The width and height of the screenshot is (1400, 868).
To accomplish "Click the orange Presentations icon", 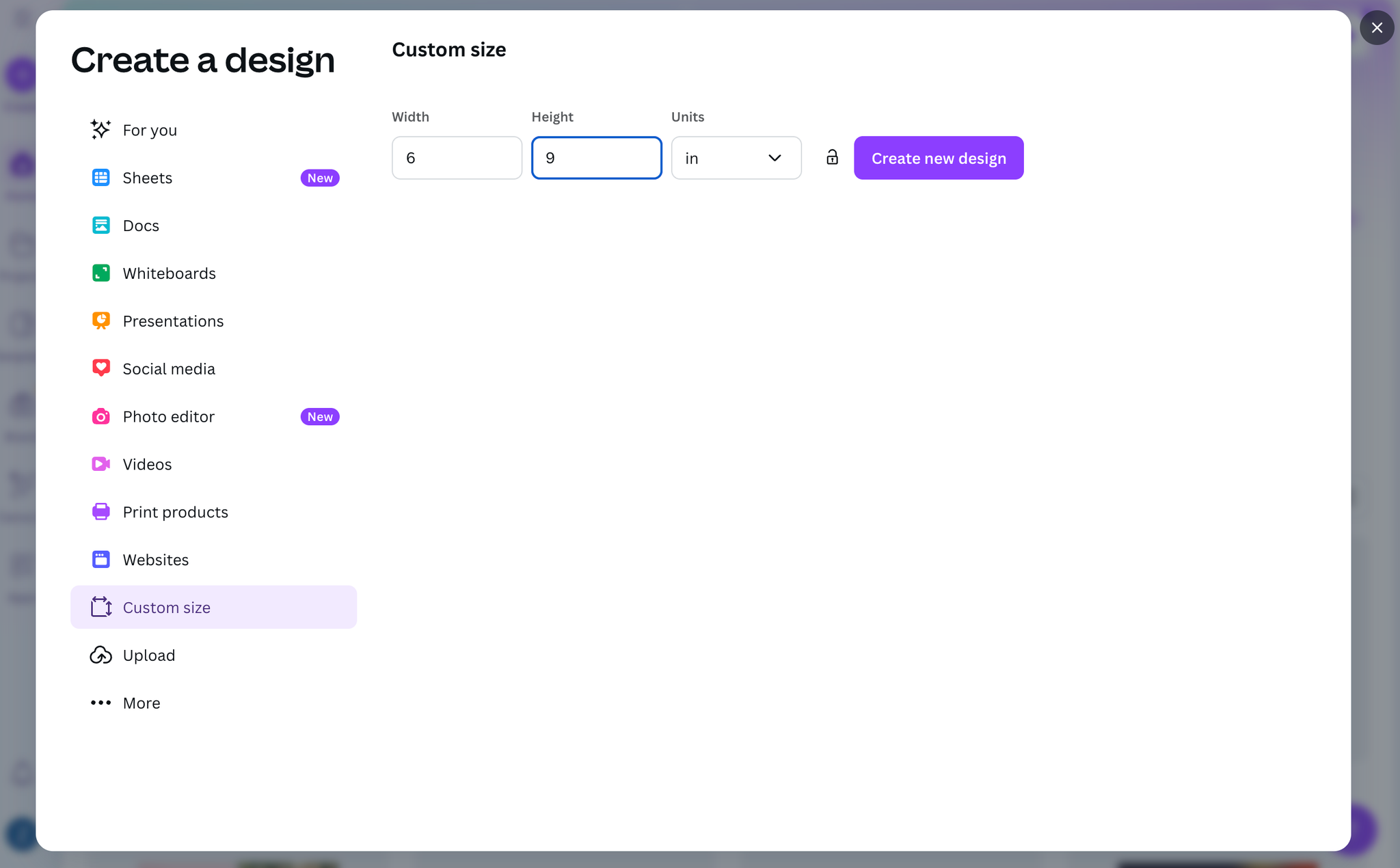I will point(100,321).
